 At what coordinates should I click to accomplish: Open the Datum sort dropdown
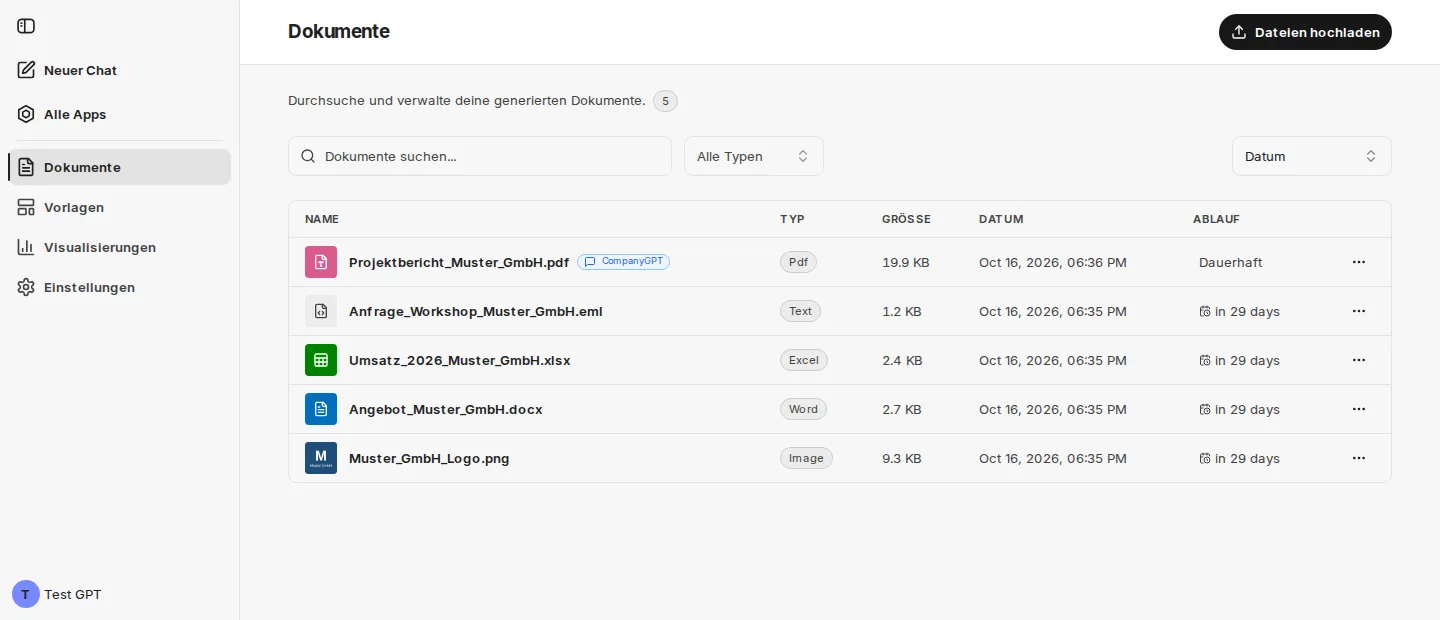(x=1312, y=156)
